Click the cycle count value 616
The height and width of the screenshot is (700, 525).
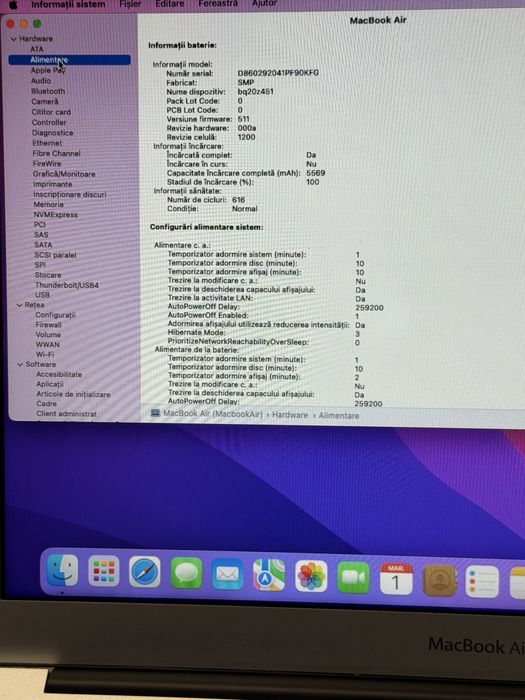(x=238, y=200)
